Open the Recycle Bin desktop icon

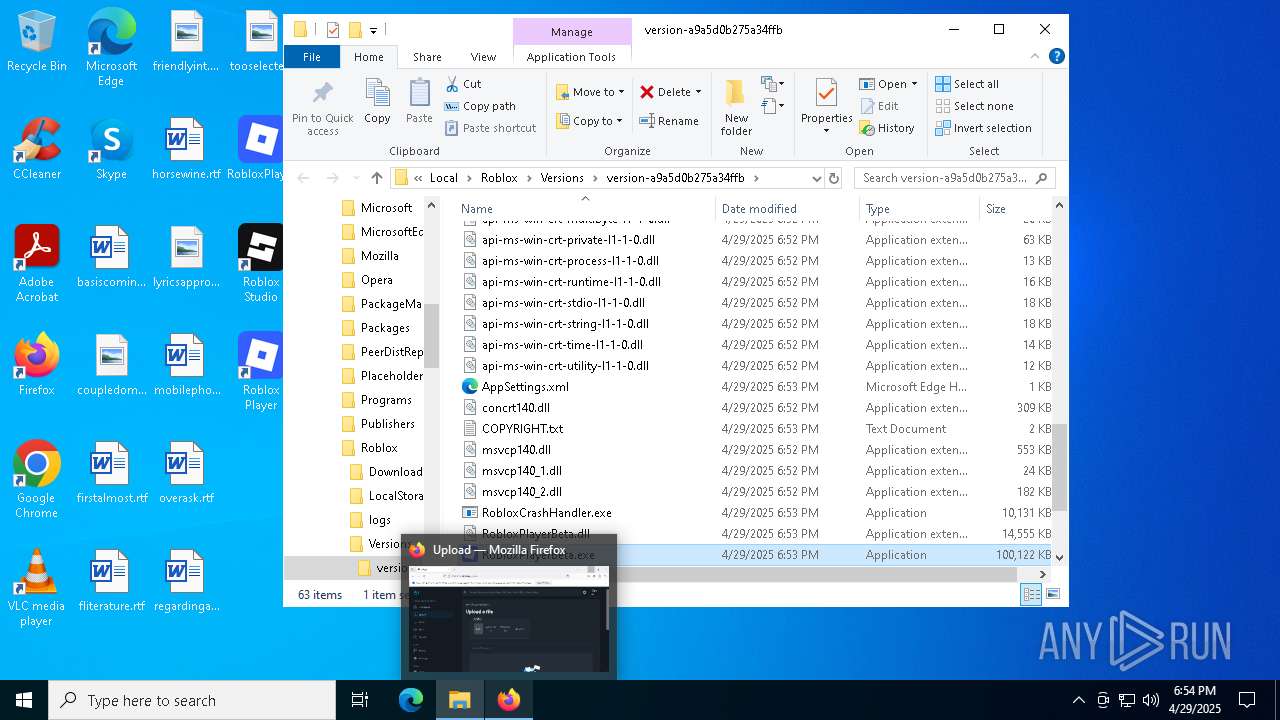pyautogui.click(x=37, y=42)
